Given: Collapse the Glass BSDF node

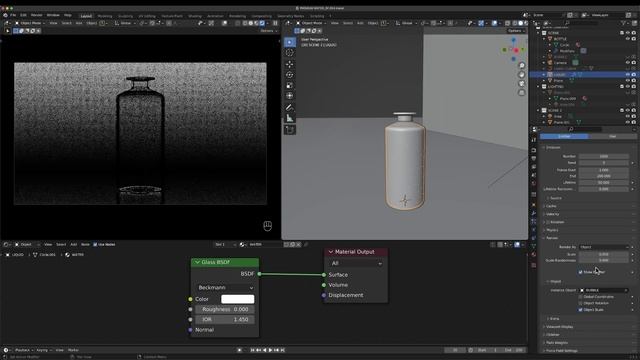Looking at the screenshot, I should 197,262.
